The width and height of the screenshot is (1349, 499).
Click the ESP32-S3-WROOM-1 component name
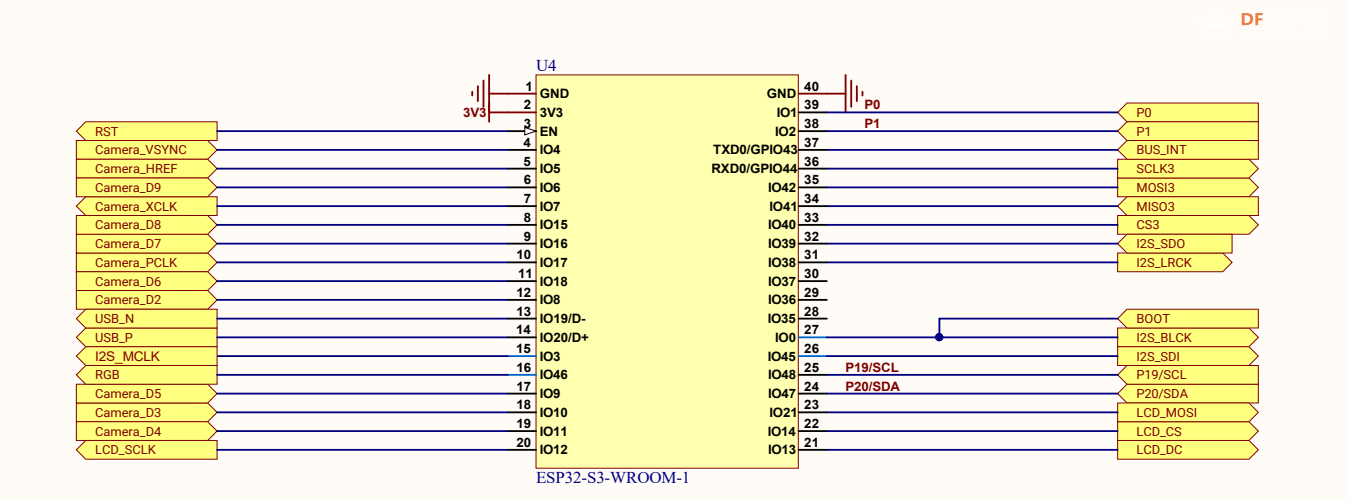(x=613, y=478)
